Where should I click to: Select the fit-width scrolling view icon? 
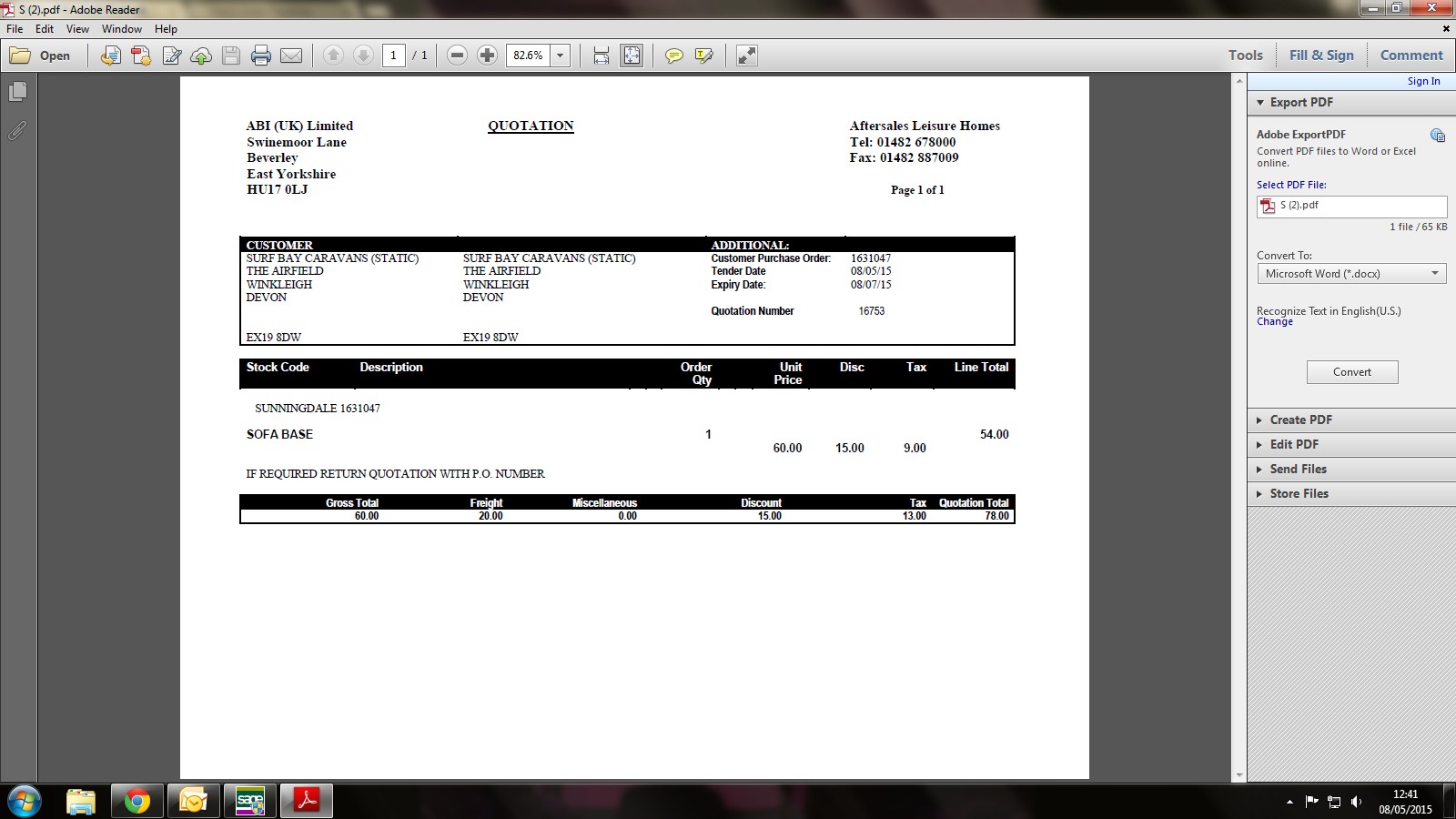pyautogui.click(x=602, y=56)
